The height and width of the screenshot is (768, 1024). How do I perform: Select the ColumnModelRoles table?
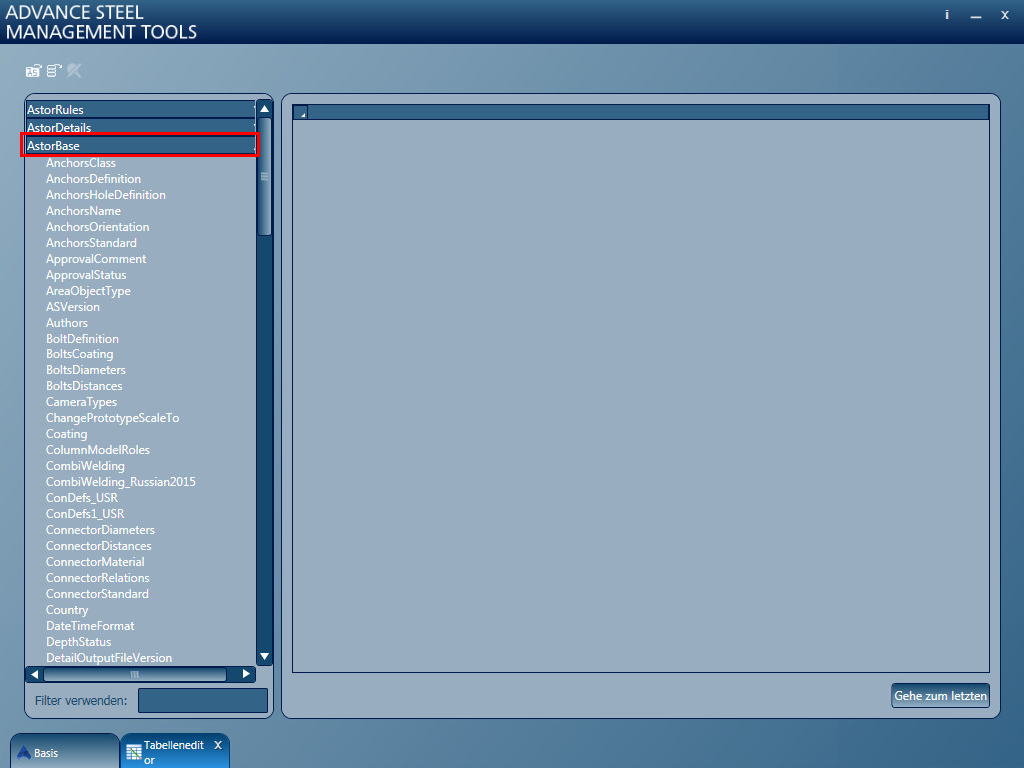[x=98, y=450]
